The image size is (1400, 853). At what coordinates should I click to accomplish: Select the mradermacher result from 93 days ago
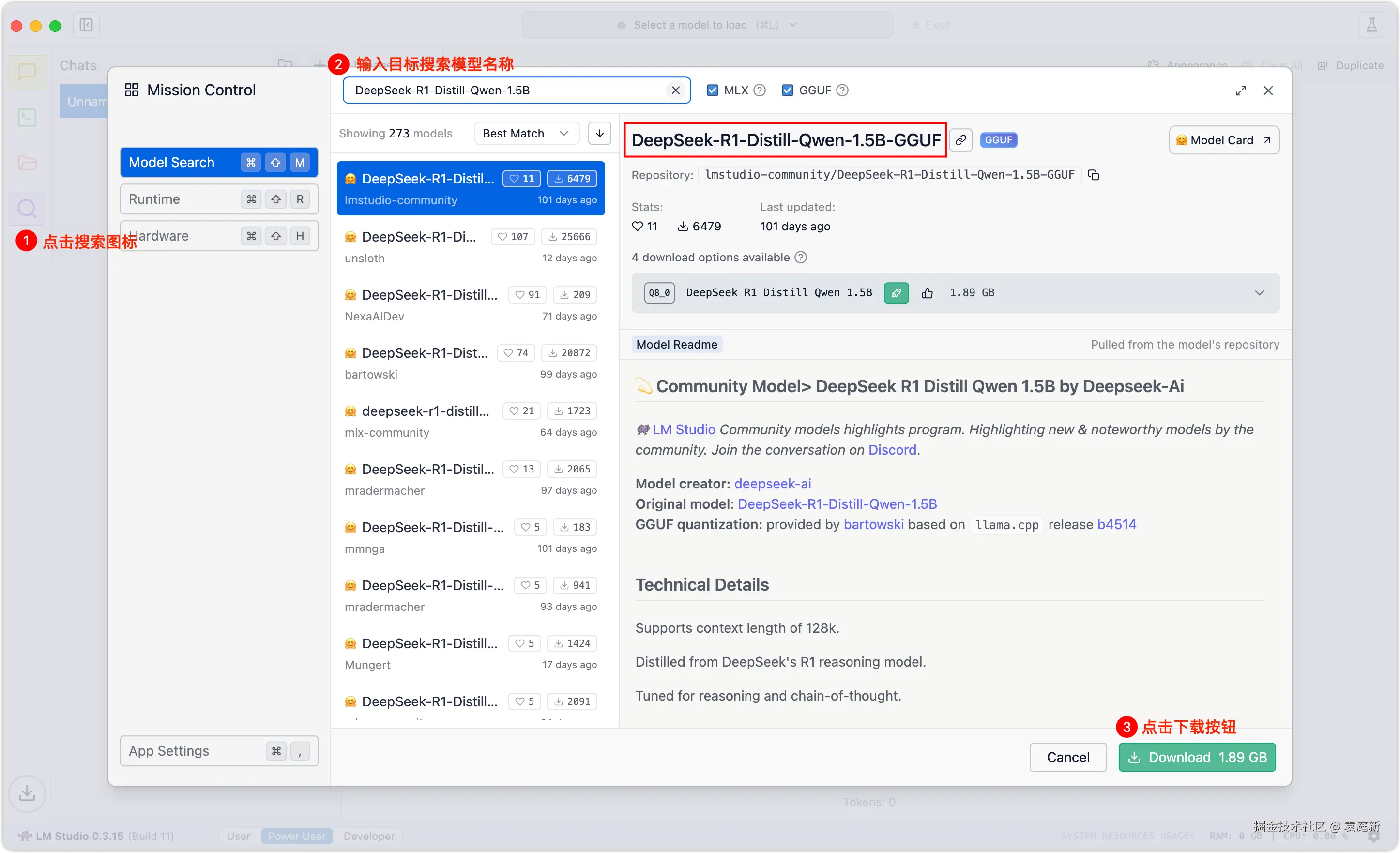pyautogui.click(x=471, y=595)
